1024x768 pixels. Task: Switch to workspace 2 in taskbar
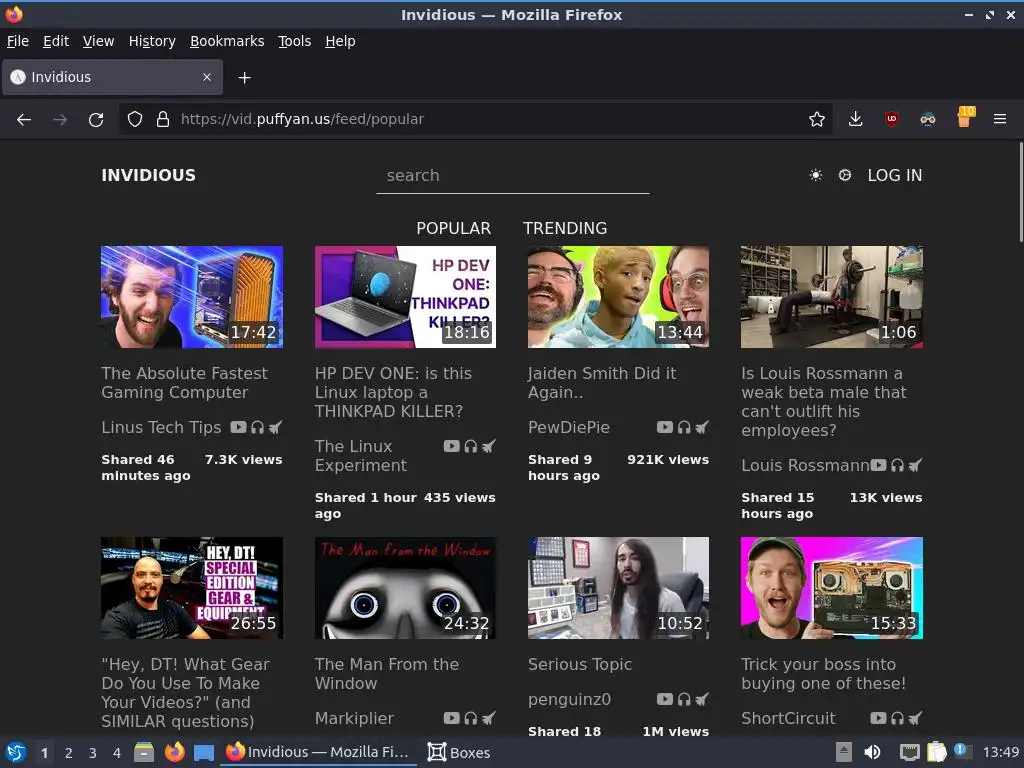[69, 753]
